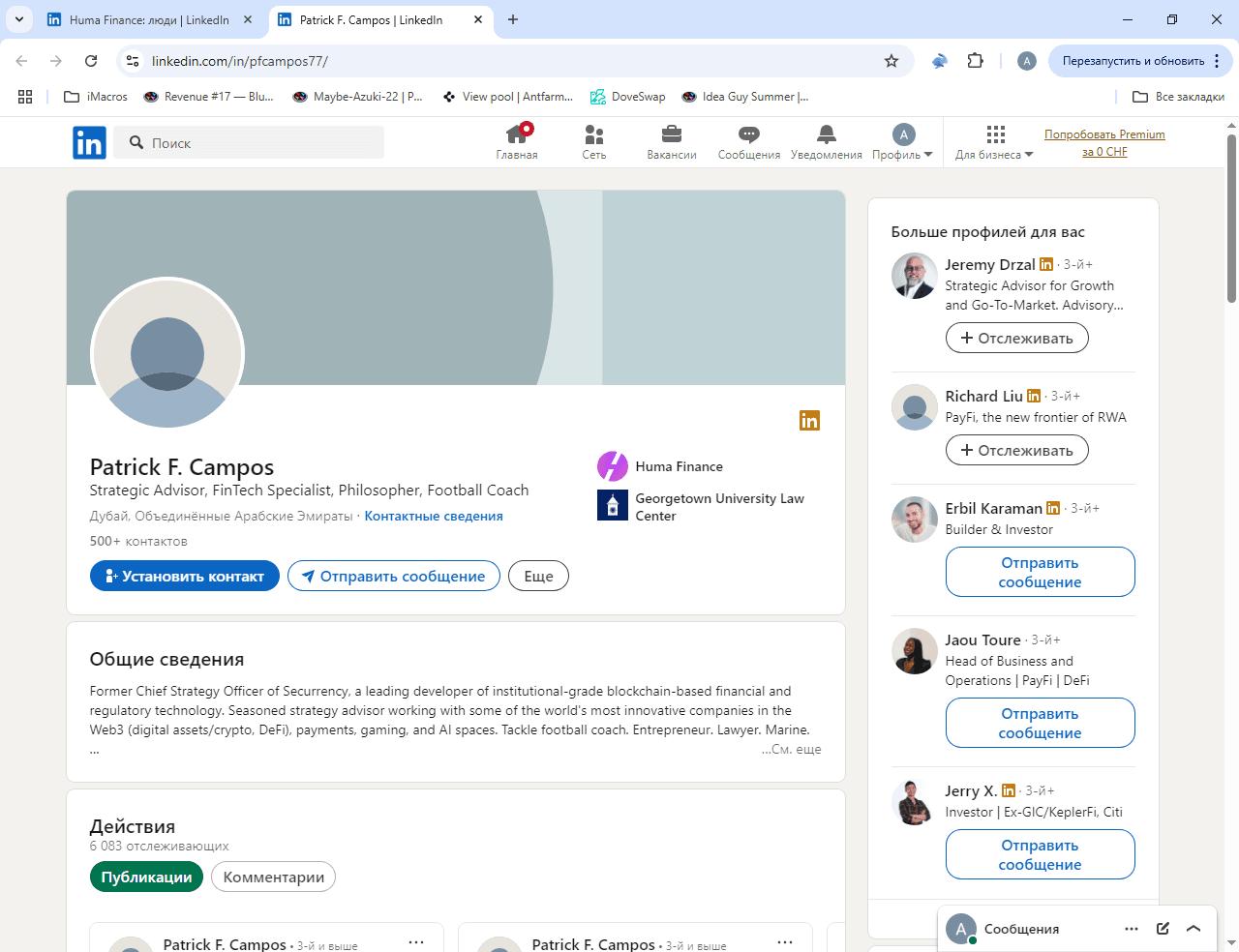
Task: Reload the page
Action: (91, 61)
